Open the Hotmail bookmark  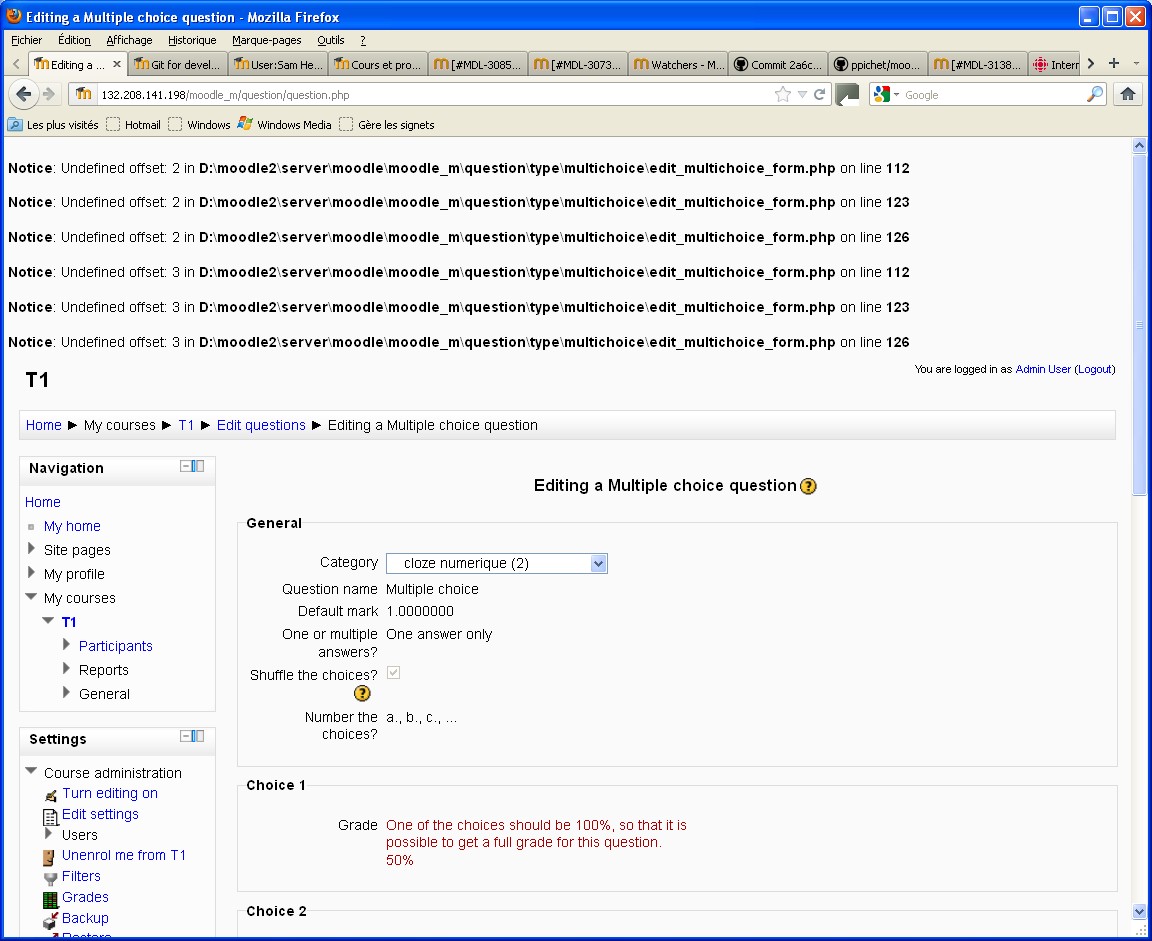tap(133, 125)
